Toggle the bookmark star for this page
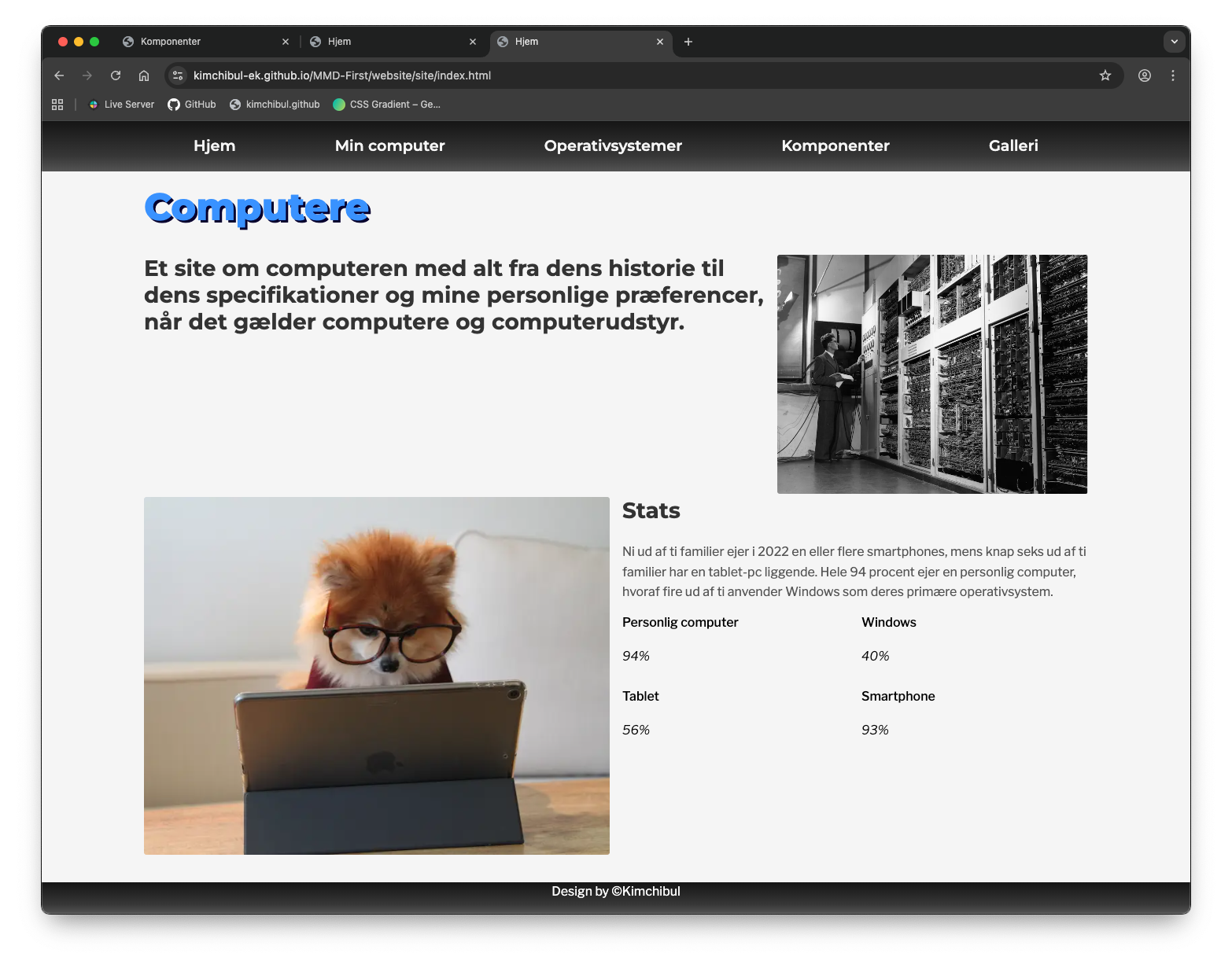Screen dimensions: 1232x968 (1105, 75)
